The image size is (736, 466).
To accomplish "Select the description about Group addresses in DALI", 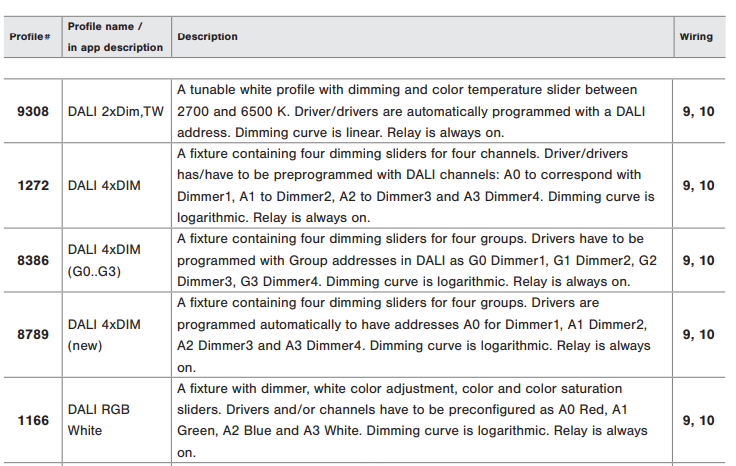I will click(417, 260).
